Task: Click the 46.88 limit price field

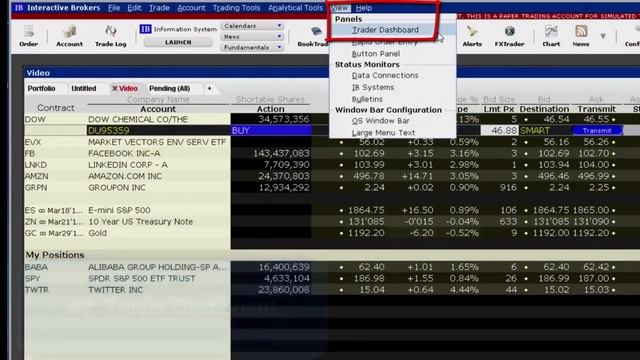Action: (x=499, y=131)
